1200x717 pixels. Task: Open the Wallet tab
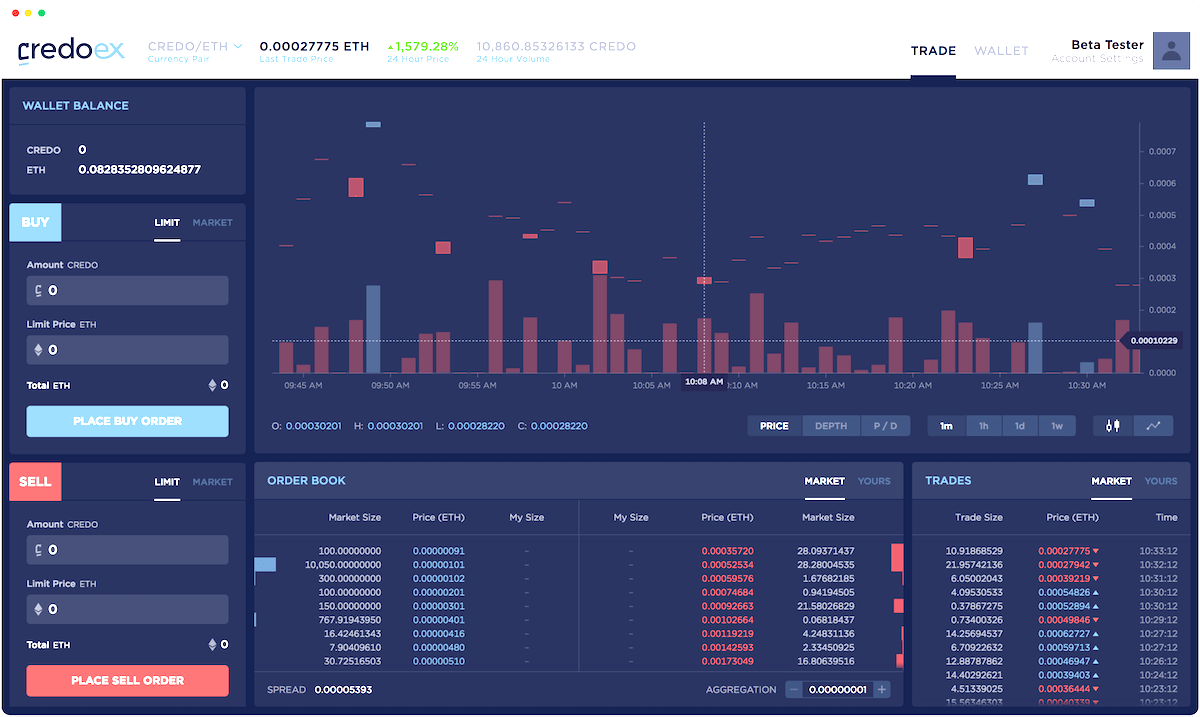pos(1001,51)
